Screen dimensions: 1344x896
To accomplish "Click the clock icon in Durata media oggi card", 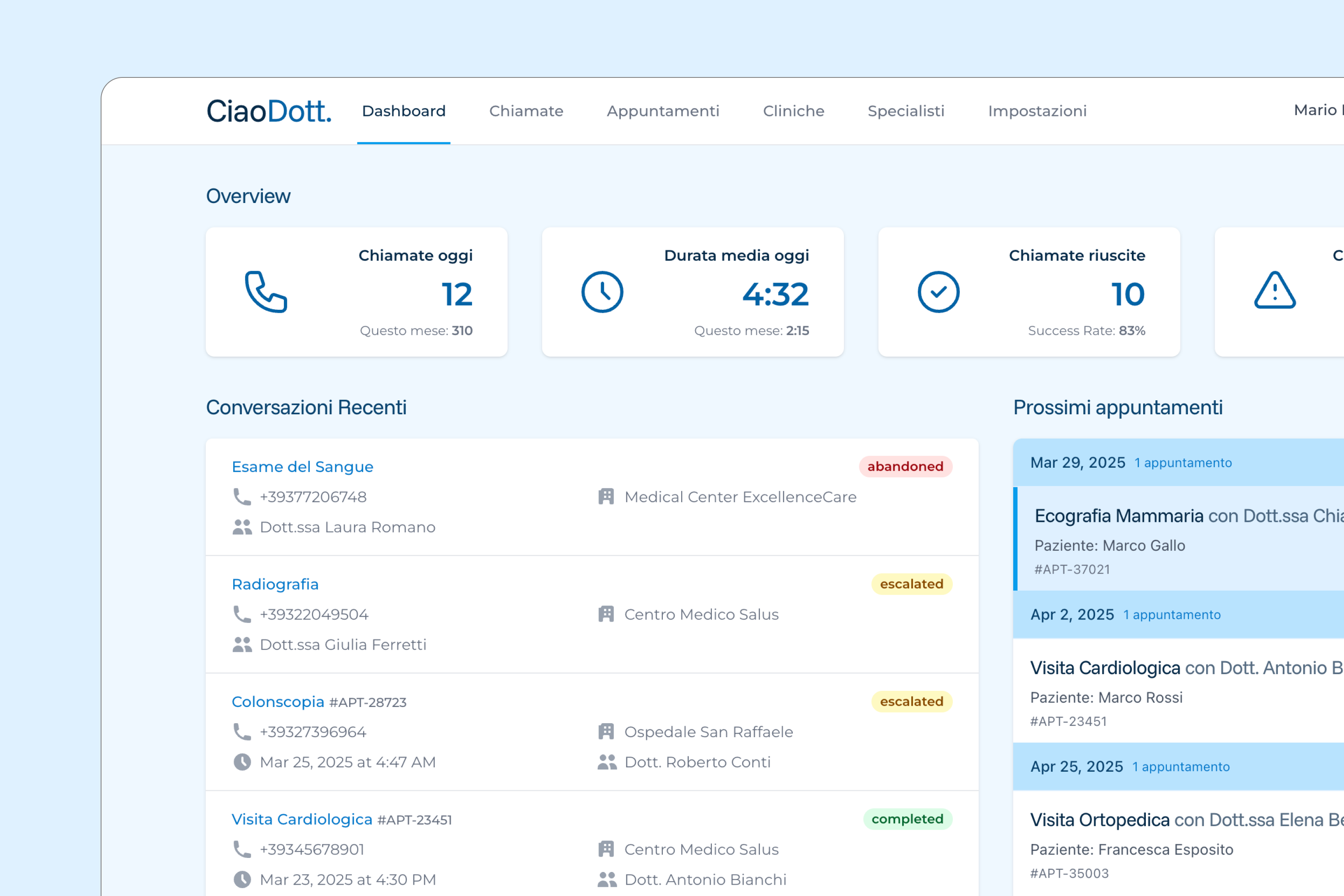I will coord(602,291).
